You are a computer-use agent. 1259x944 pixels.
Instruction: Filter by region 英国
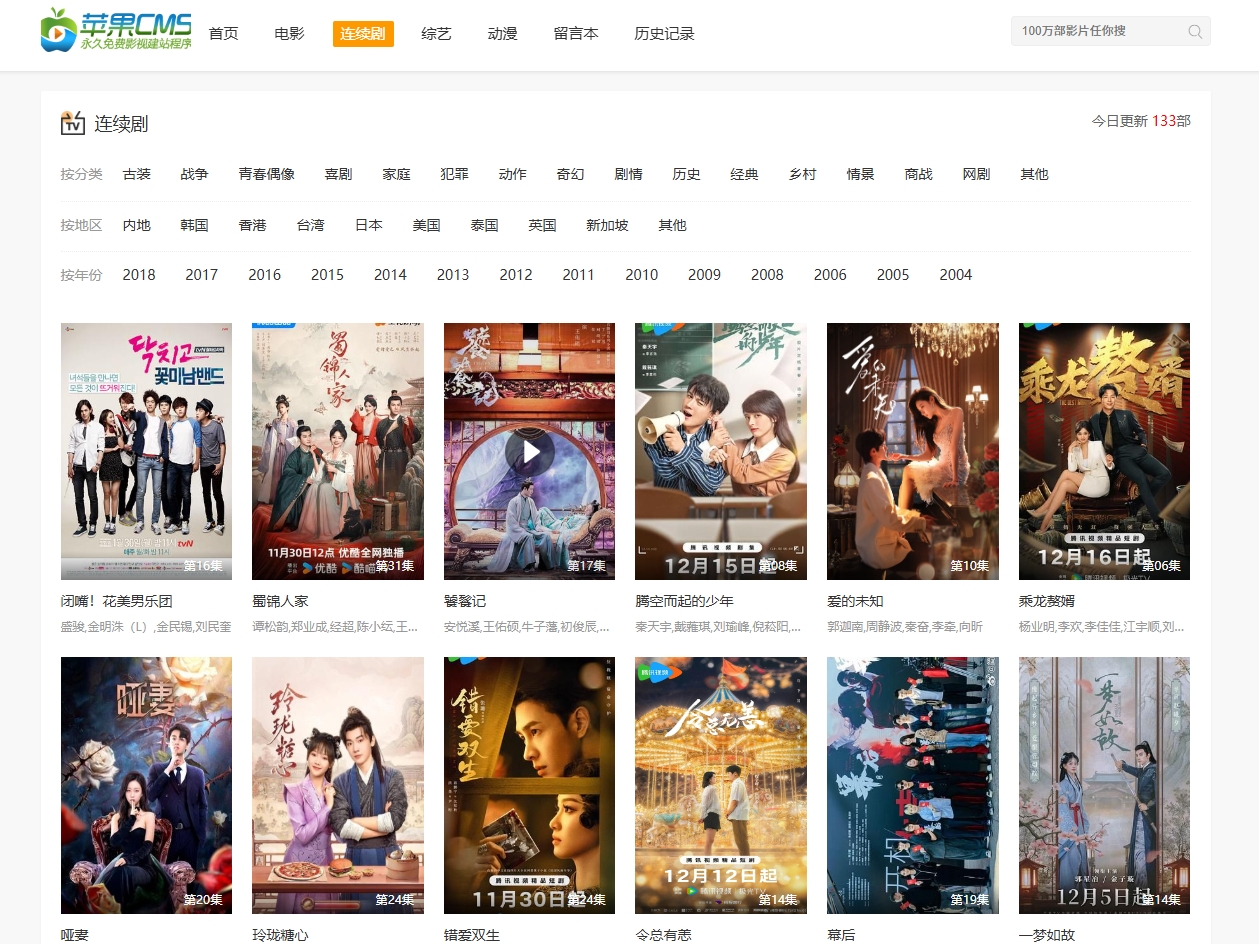point(543,225)
